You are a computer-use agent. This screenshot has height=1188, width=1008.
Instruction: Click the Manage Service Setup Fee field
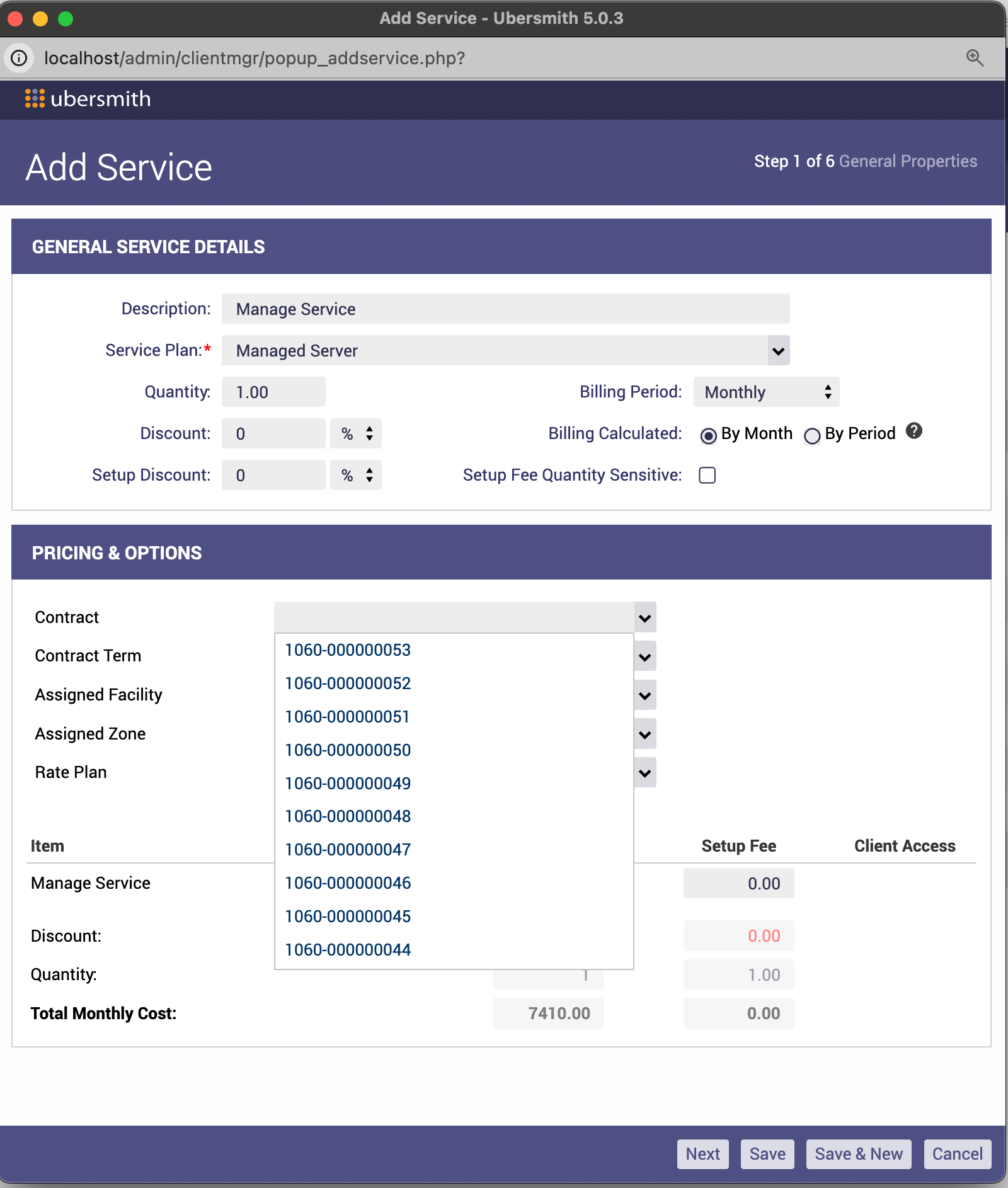(x=738, y=884)
